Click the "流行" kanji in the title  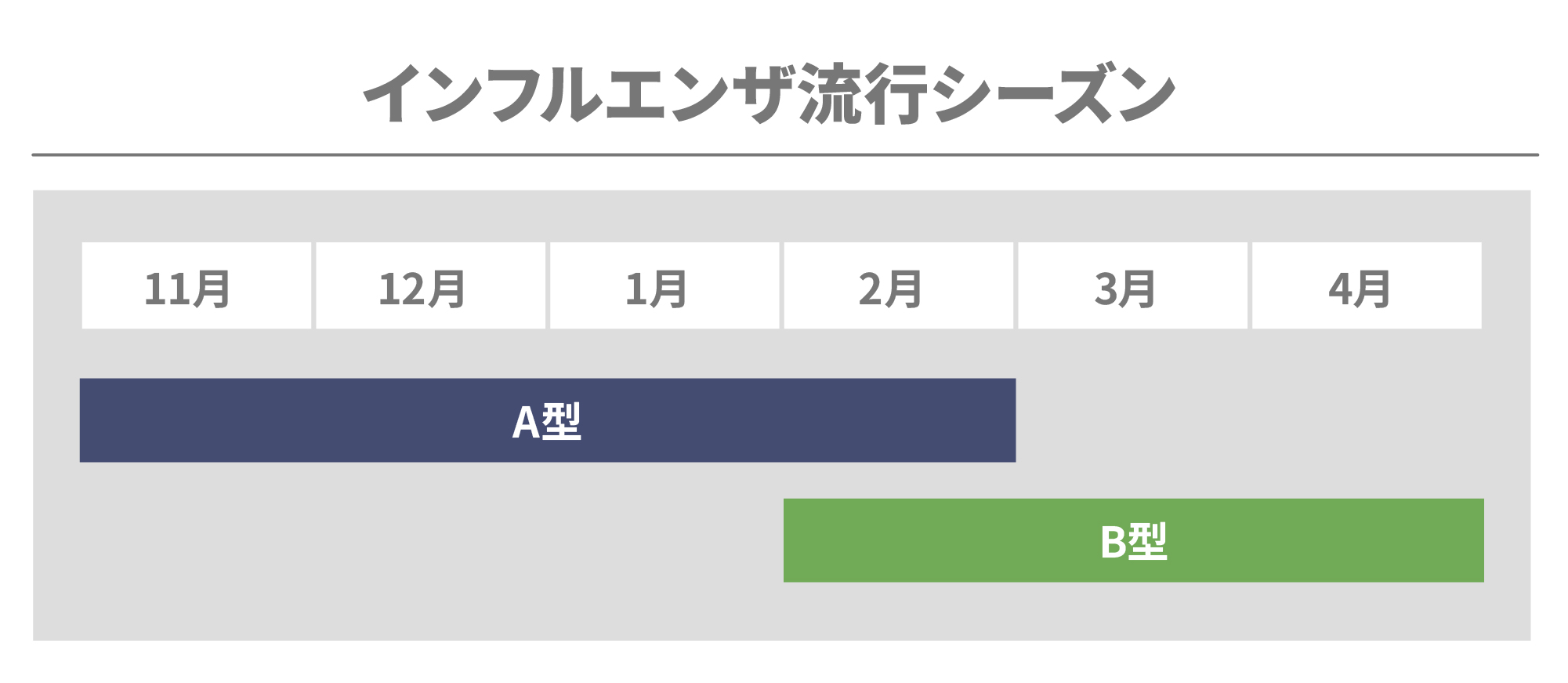tap(863, 94)
